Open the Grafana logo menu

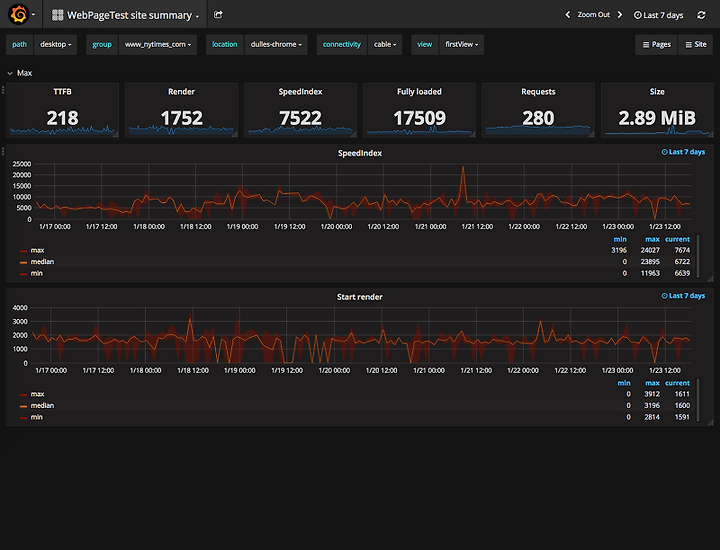point(21,14)
